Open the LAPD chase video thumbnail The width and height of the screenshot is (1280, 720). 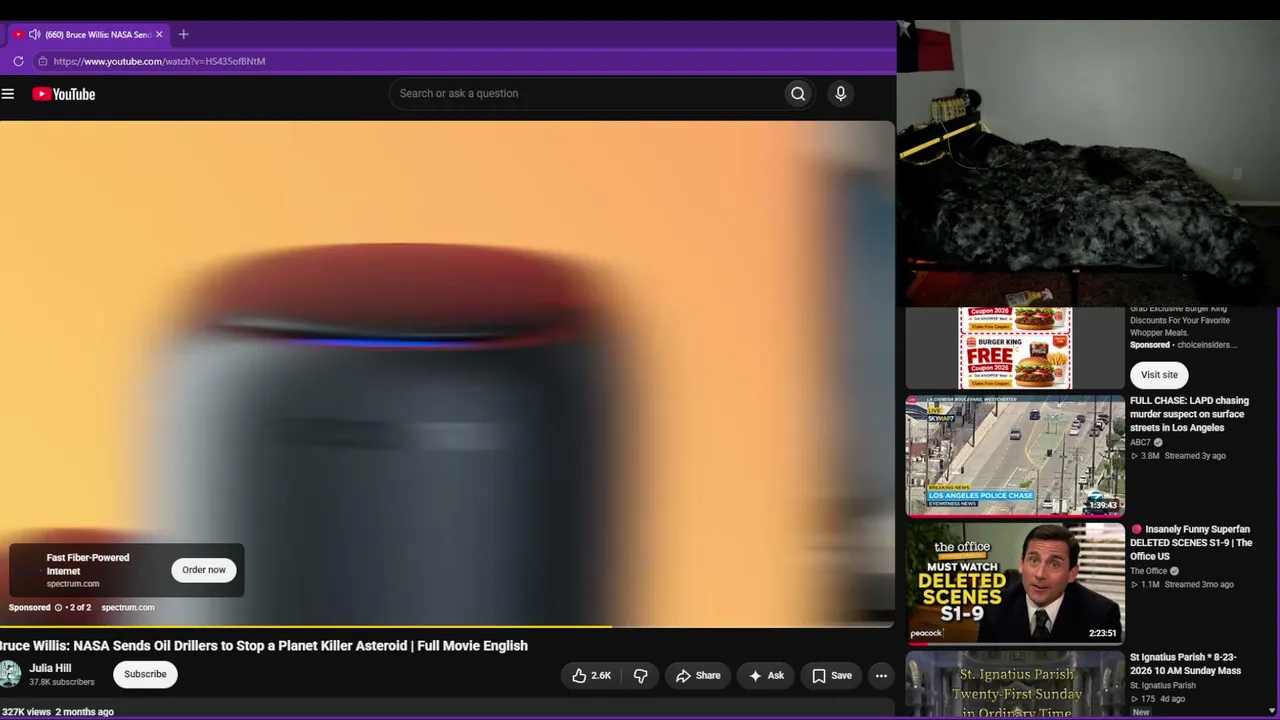1015,456
